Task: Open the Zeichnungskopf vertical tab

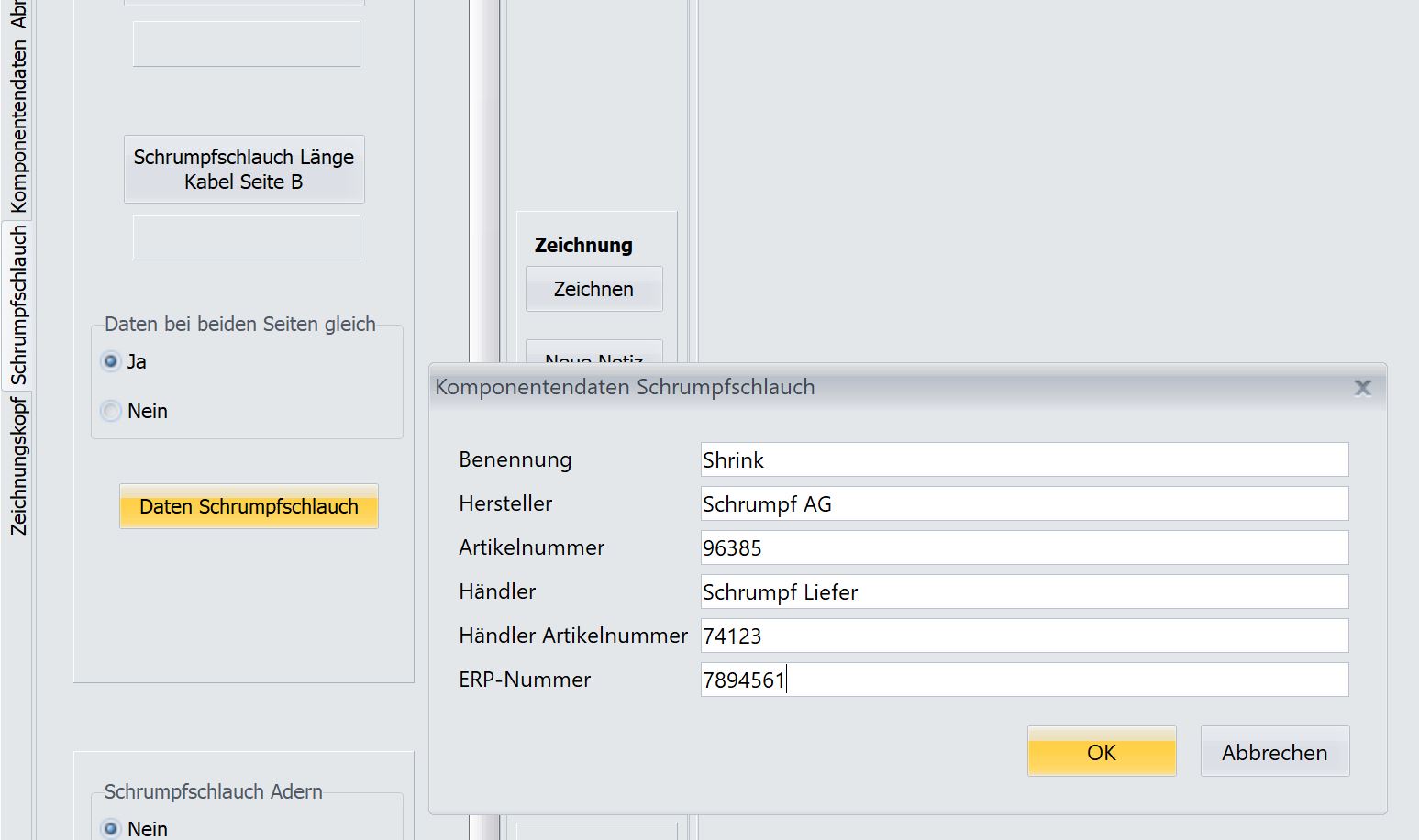Action: [x=17, y=466]
